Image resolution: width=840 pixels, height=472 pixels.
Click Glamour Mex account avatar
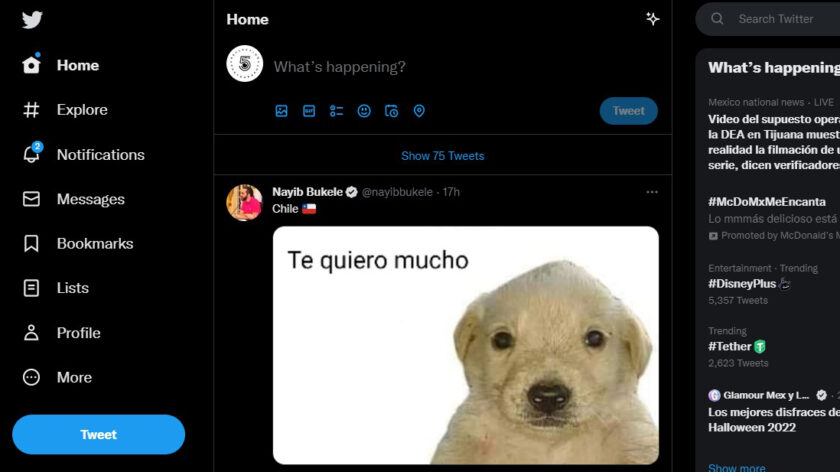(714, 395)
